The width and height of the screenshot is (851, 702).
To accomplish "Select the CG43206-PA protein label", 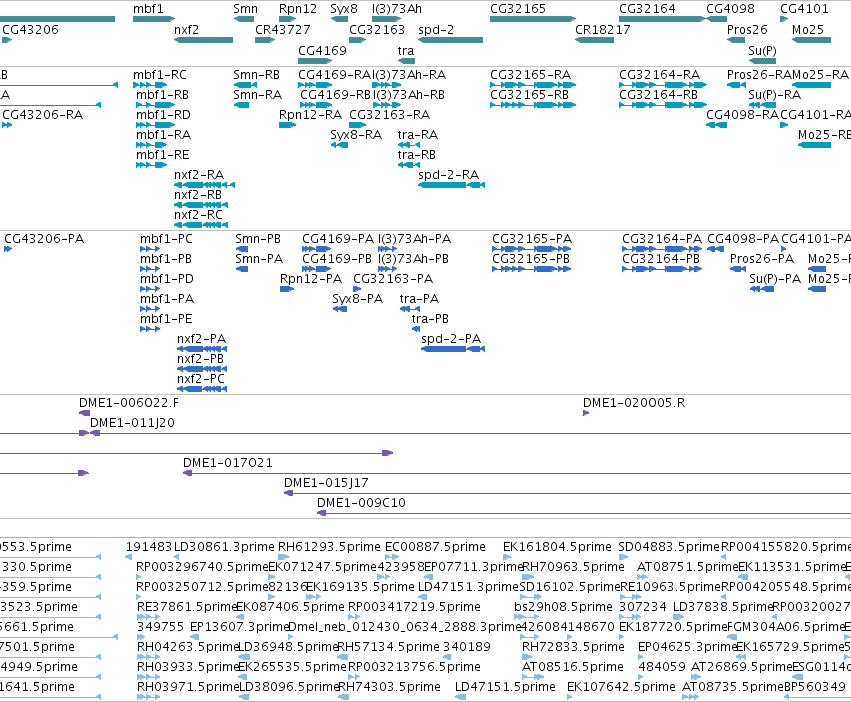I will (44, 238).
